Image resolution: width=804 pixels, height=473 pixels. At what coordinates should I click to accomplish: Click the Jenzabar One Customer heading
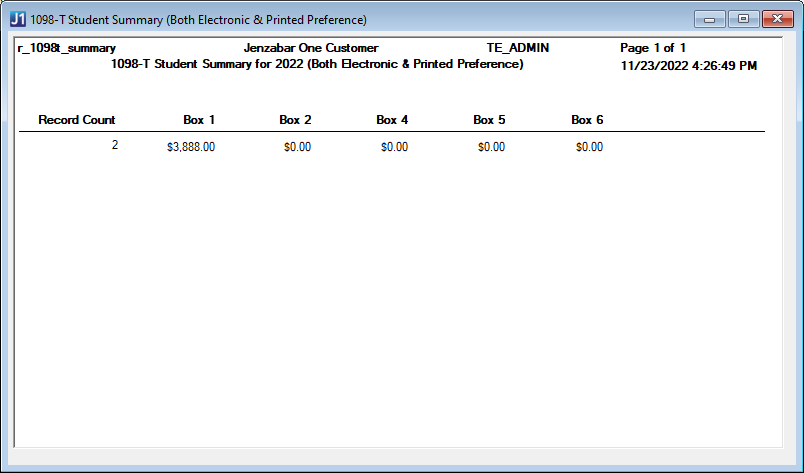click(311, 48)
